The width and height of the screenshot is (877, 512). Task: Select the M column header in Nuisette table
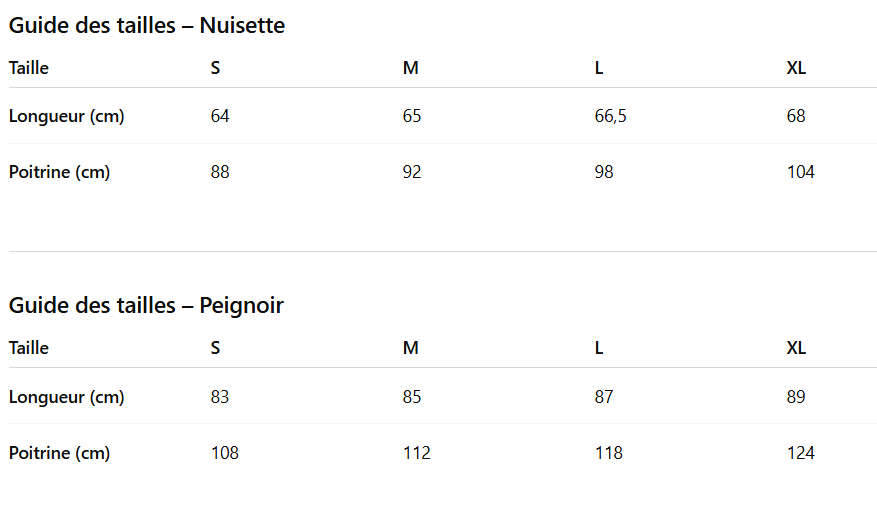(x=411, y=68)
